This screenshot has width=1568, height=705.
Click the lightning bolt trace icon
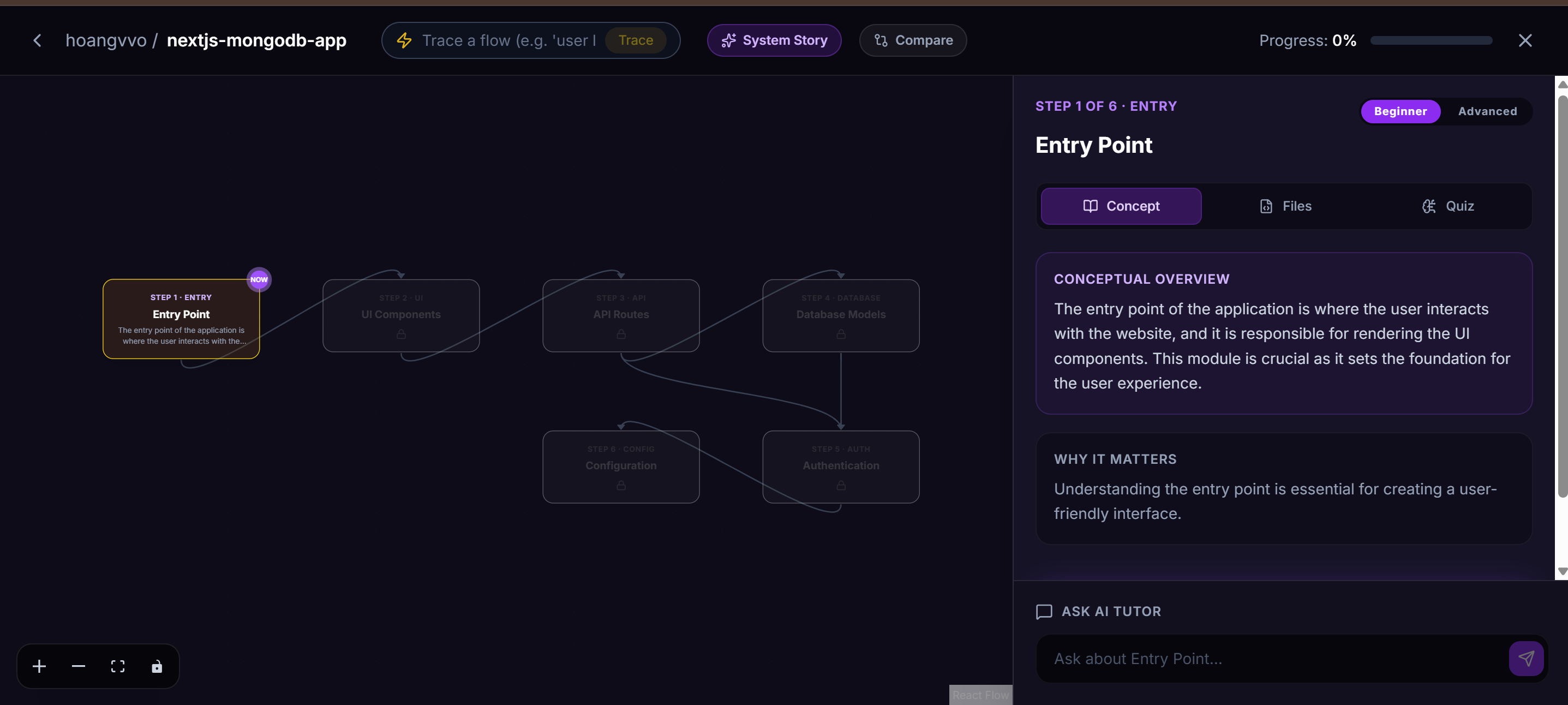404,40
